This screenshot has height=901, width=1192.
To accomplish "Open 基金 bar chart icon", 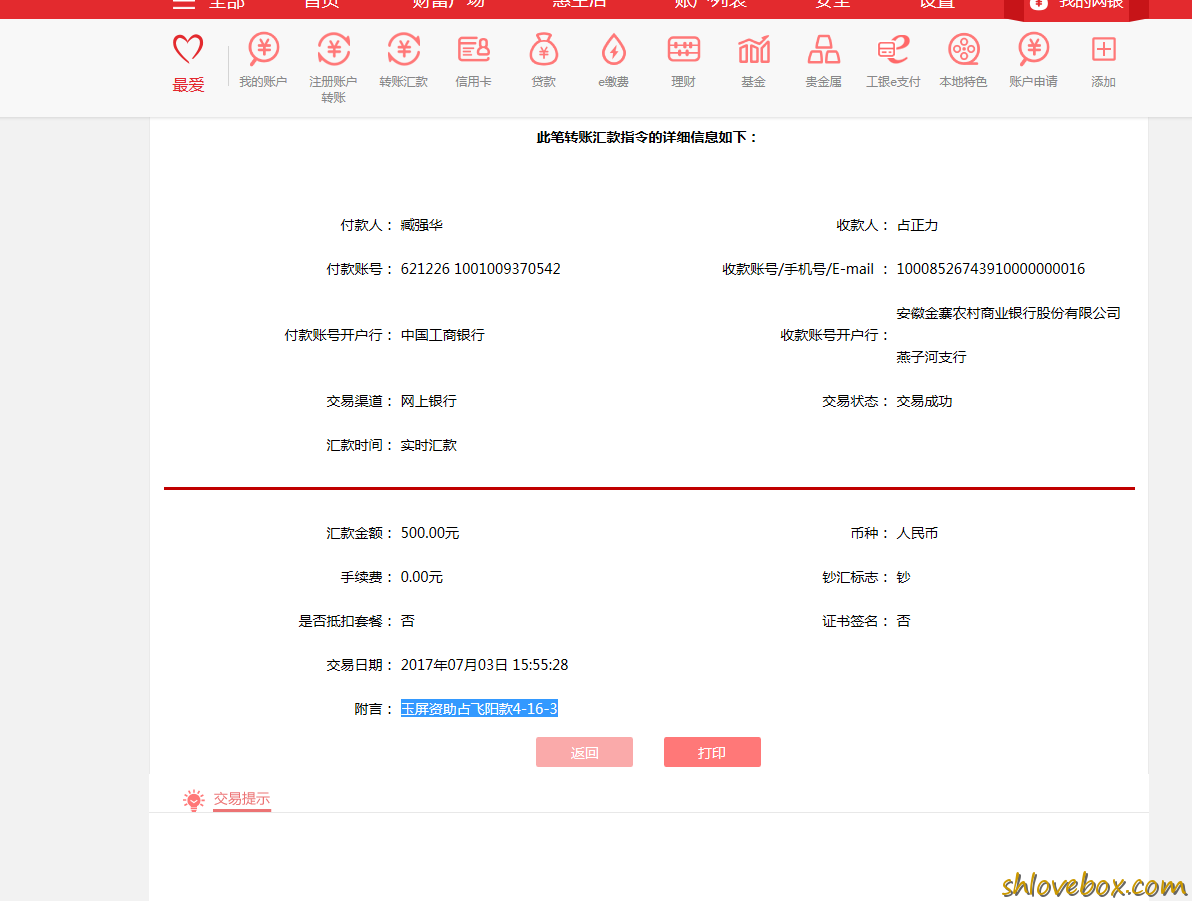I will click(x=753, y=50).
